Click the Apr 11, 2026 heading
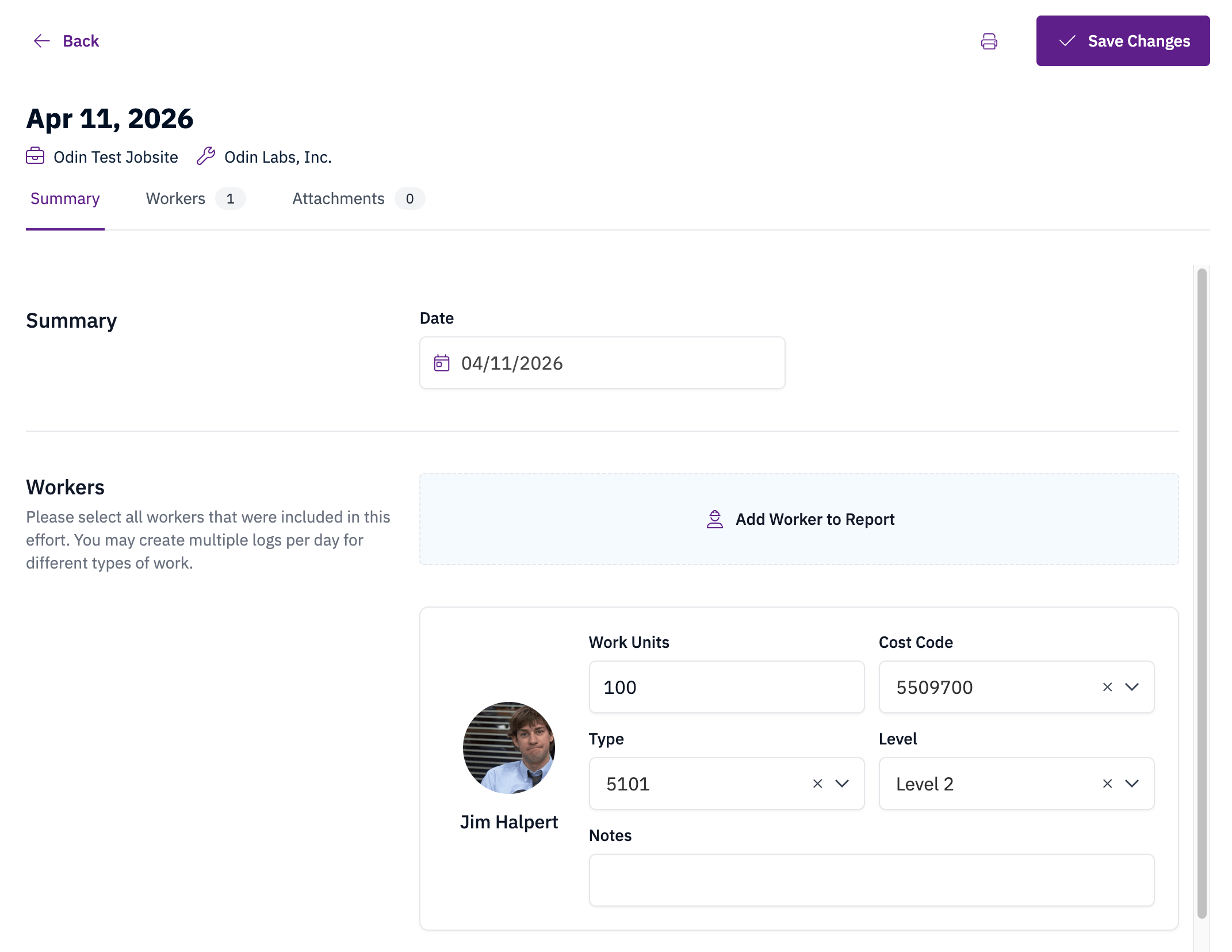This screenshot has width=1232, height=952. pyautogui.click(x=110, y=118)
